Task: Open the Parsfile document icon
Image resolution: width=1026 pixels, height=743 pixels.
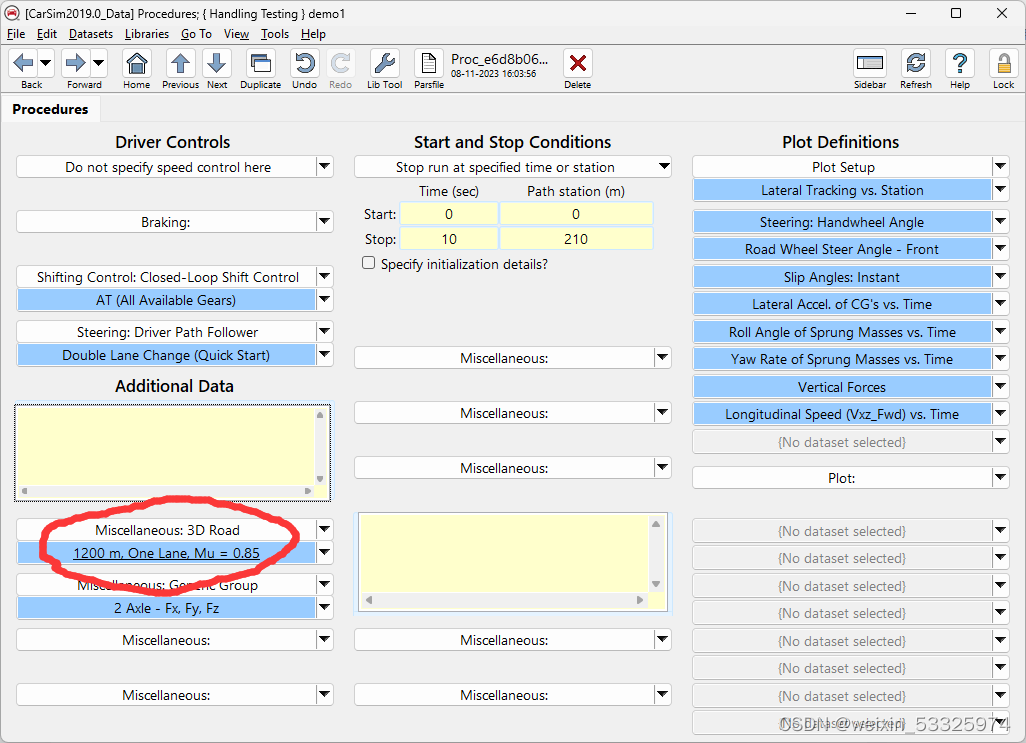Action: pyautogui.click(x=428, y=62)
